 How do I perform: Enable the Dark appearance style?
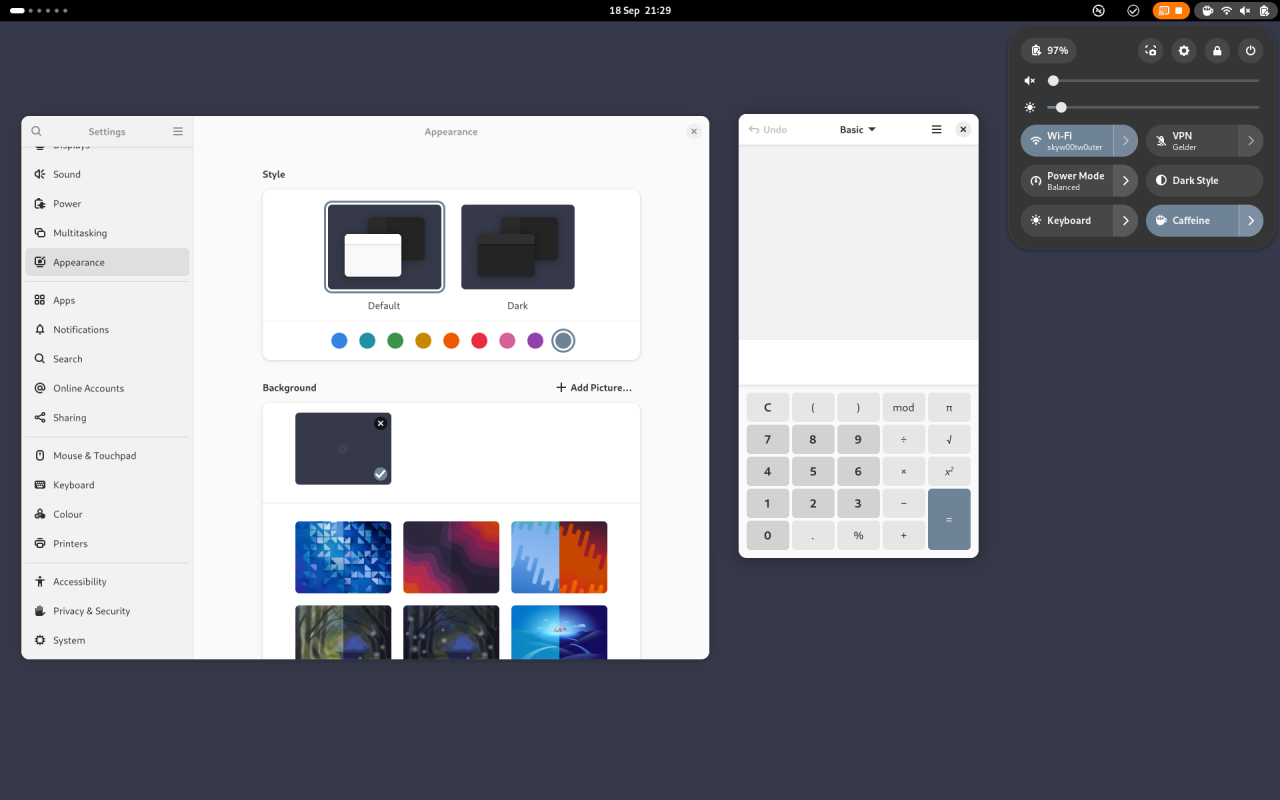pos(517,247)
